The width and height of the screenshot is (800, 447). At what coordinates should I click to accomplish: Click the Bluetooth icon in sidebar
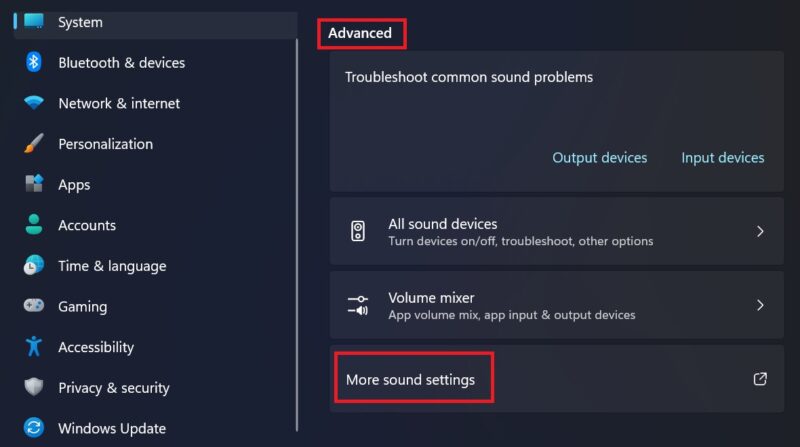pyautogui.click(x=34, y=62)
